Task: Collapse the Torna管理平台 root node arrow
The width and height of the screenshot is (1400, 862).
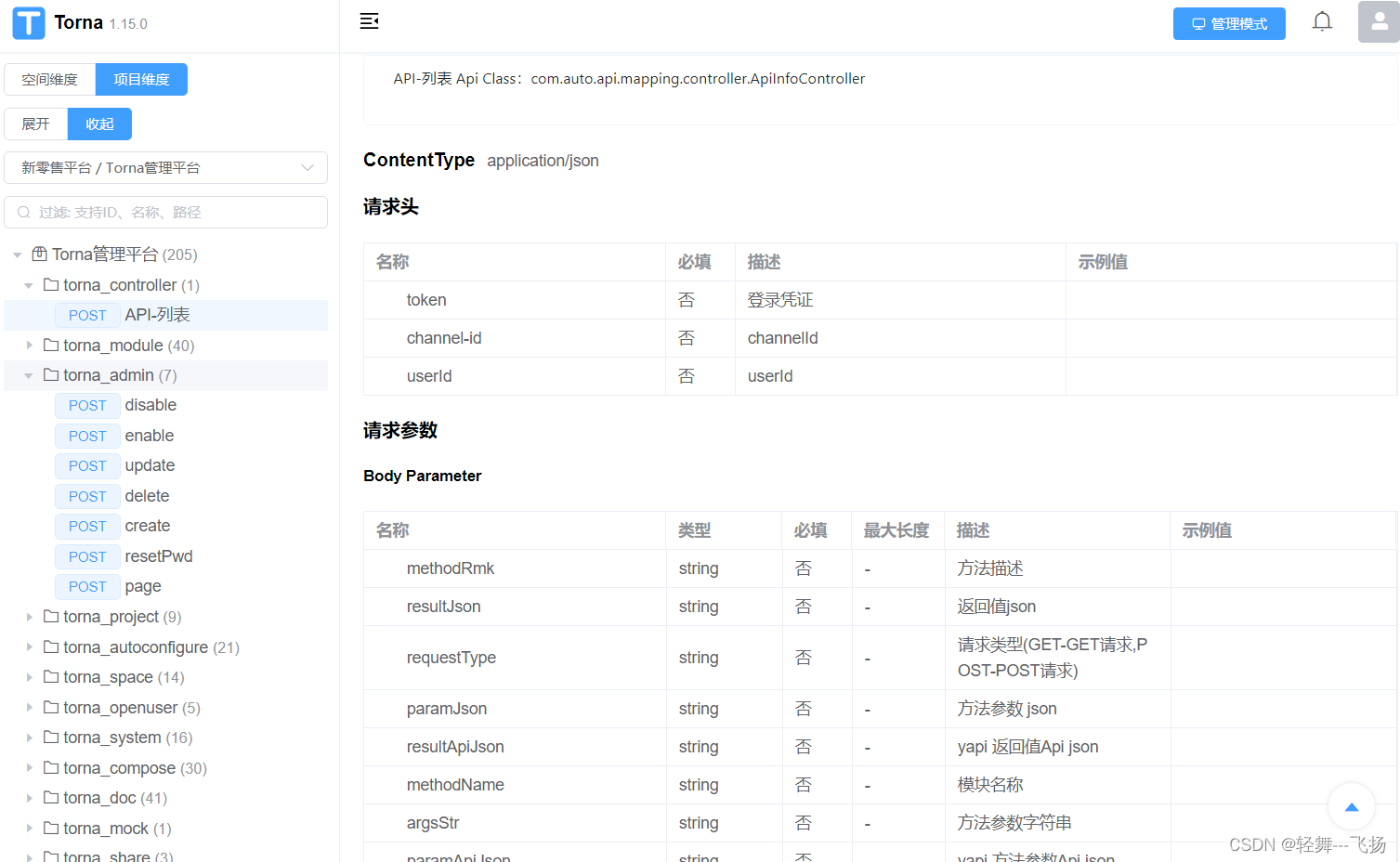Action: click(18, 255)
